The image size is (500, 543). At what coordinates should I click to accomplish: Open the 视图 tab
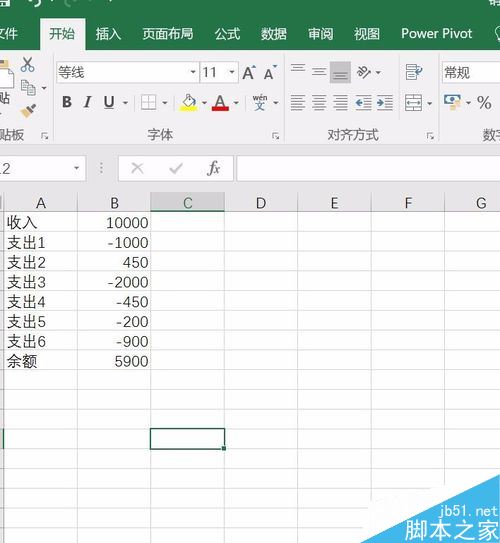[367, 34]
